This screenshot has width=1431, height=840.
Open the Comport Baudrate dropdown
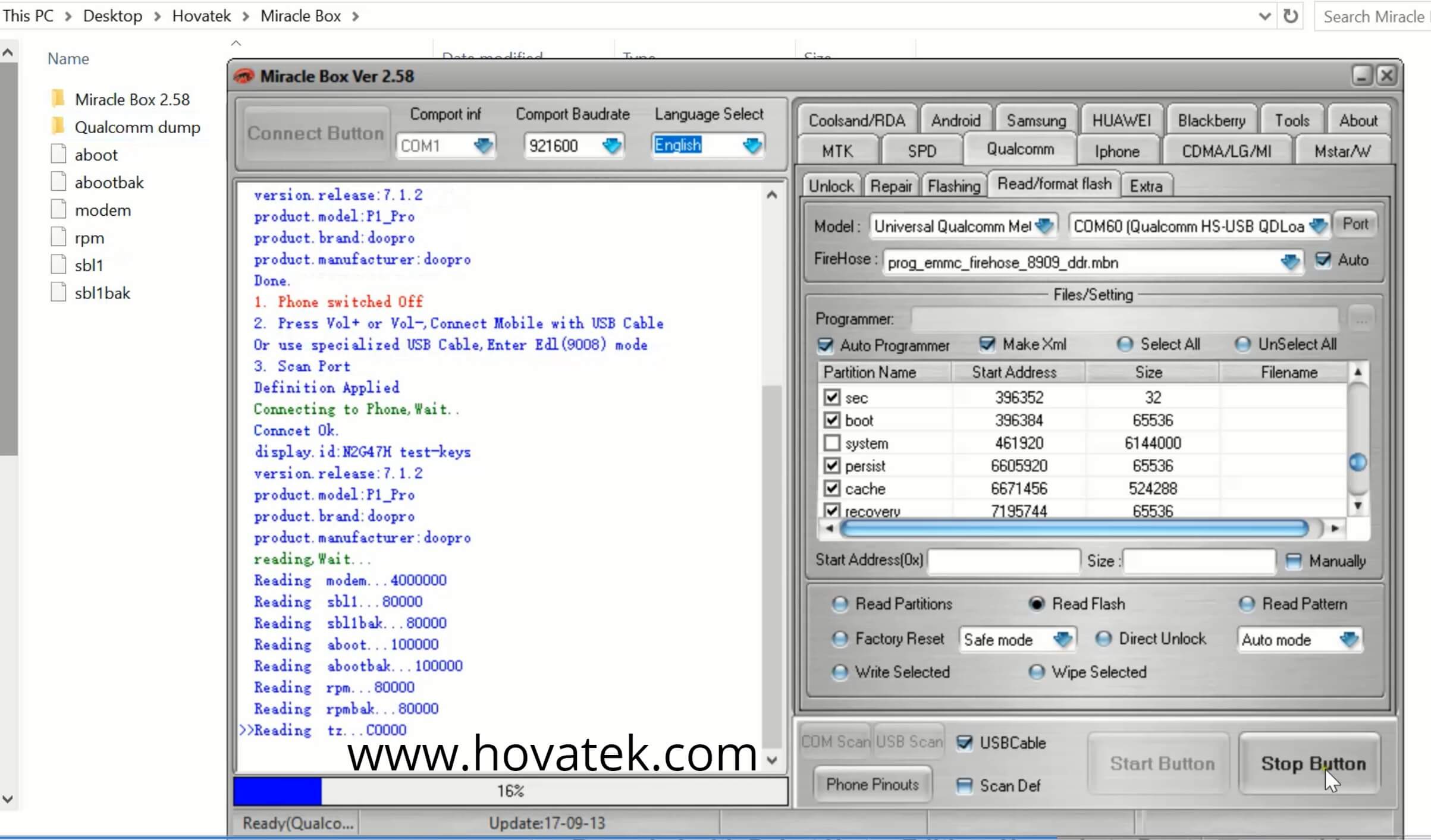click(611, 146)
